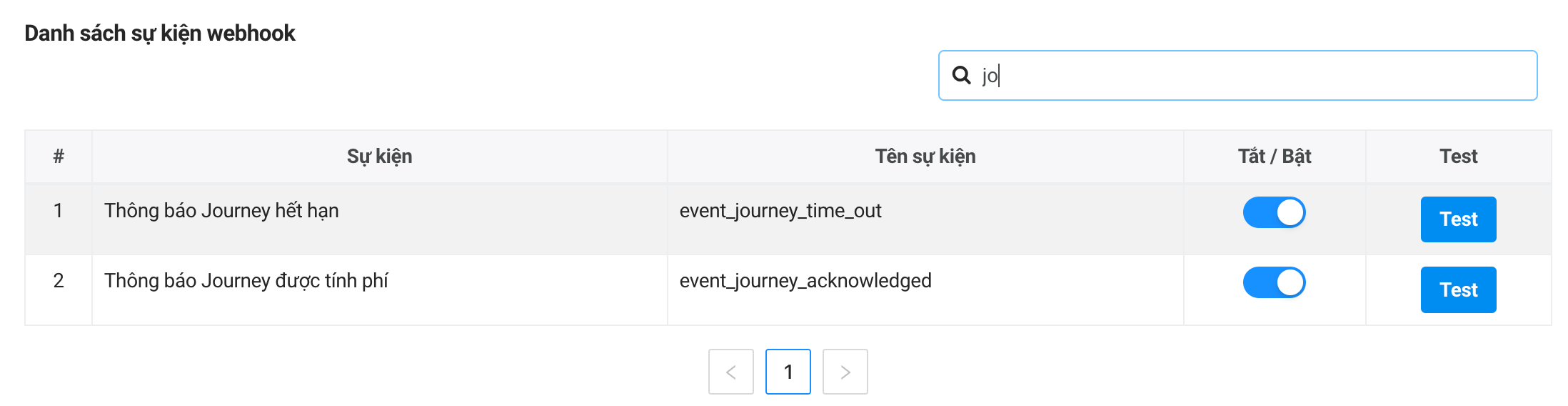The image size is (1568, 406).
Task: Click the "#" column header
Action: point(59,157)
